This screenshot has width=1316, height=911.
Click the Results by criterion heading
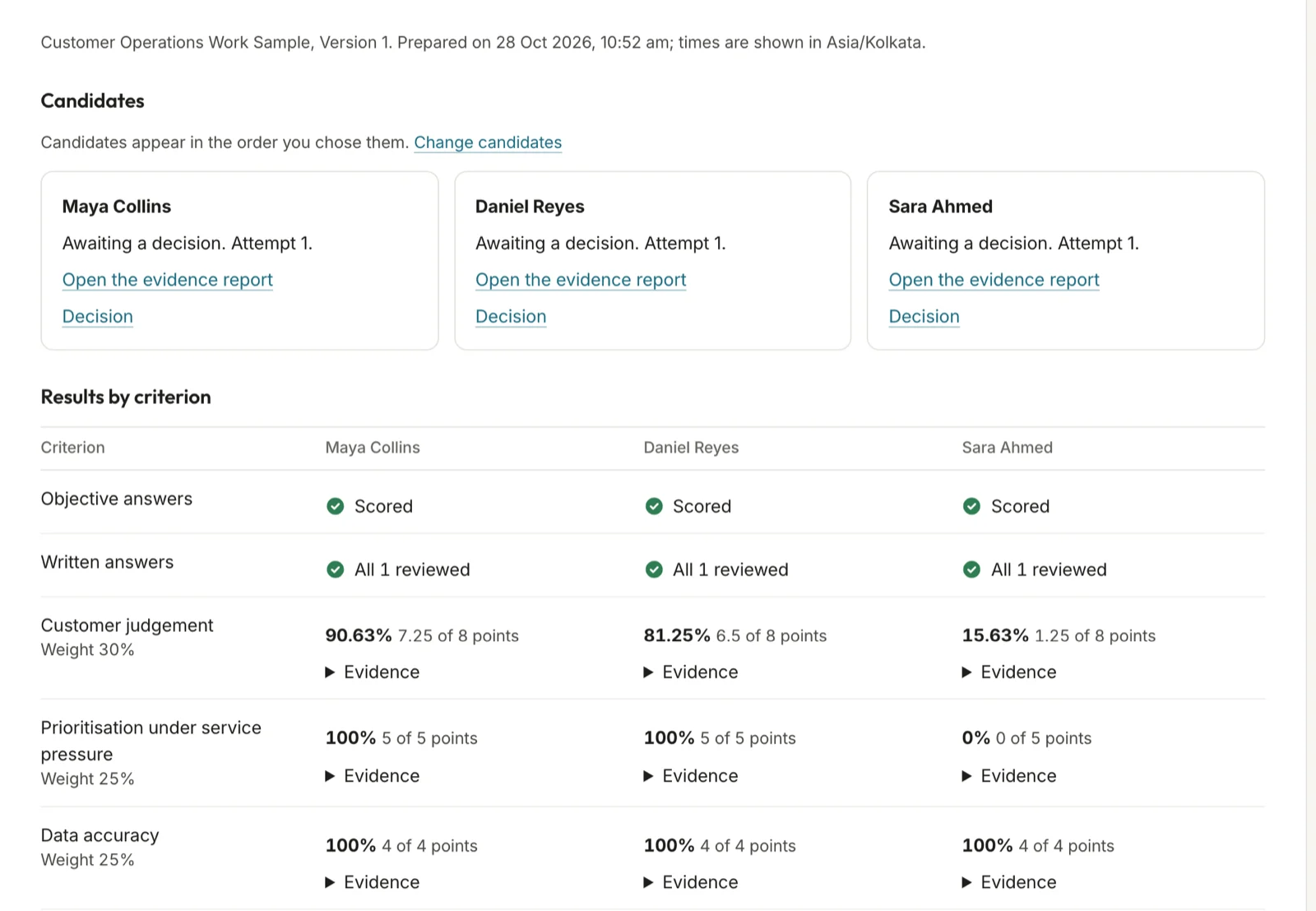[x=126, y=397]
